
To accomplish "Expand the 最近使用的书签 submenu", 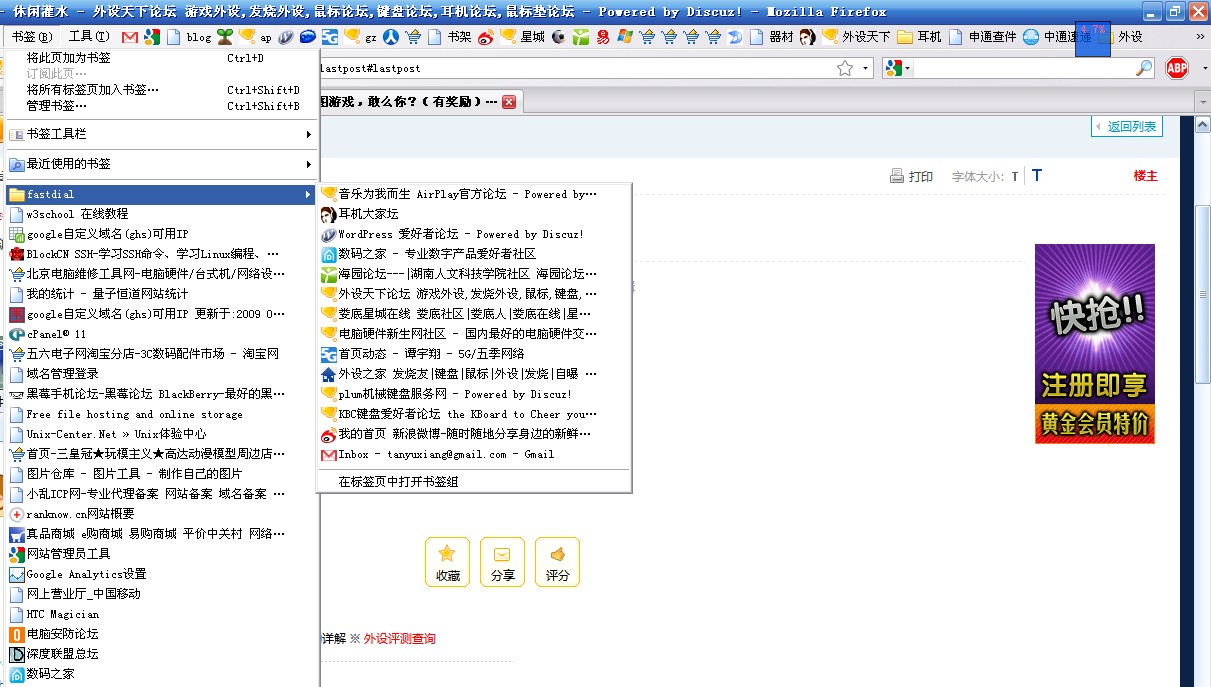I will pos(162,164).
